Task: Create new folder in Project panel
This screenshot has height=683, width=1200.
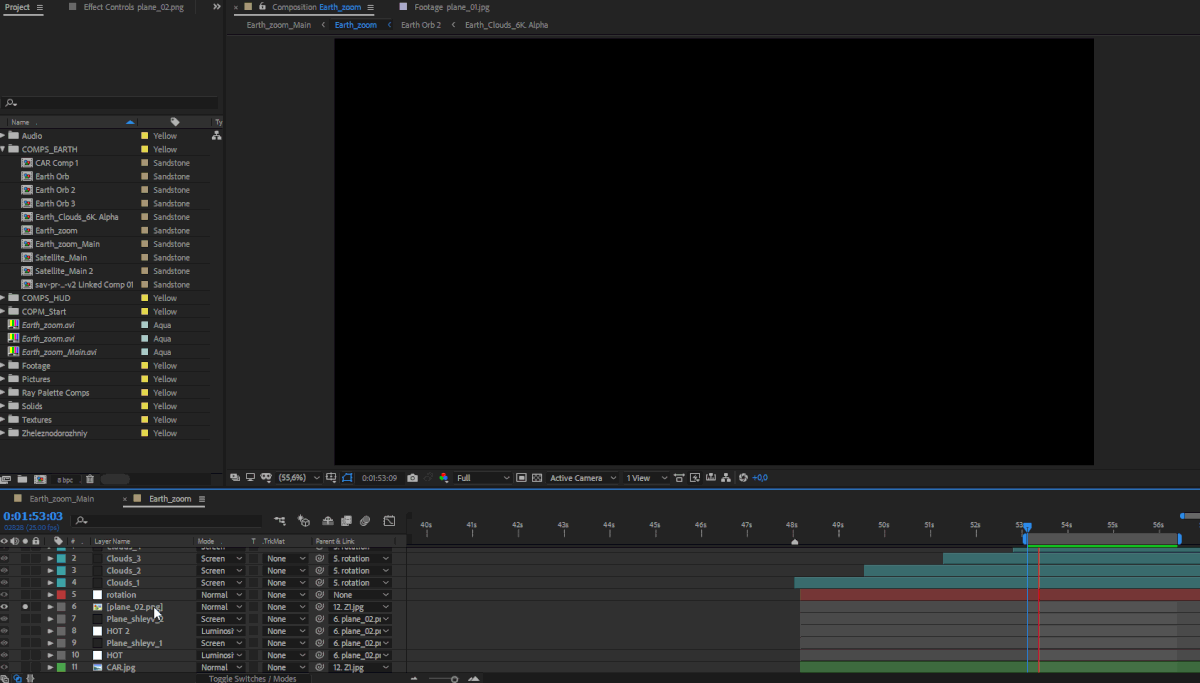Action: [23, 479]
